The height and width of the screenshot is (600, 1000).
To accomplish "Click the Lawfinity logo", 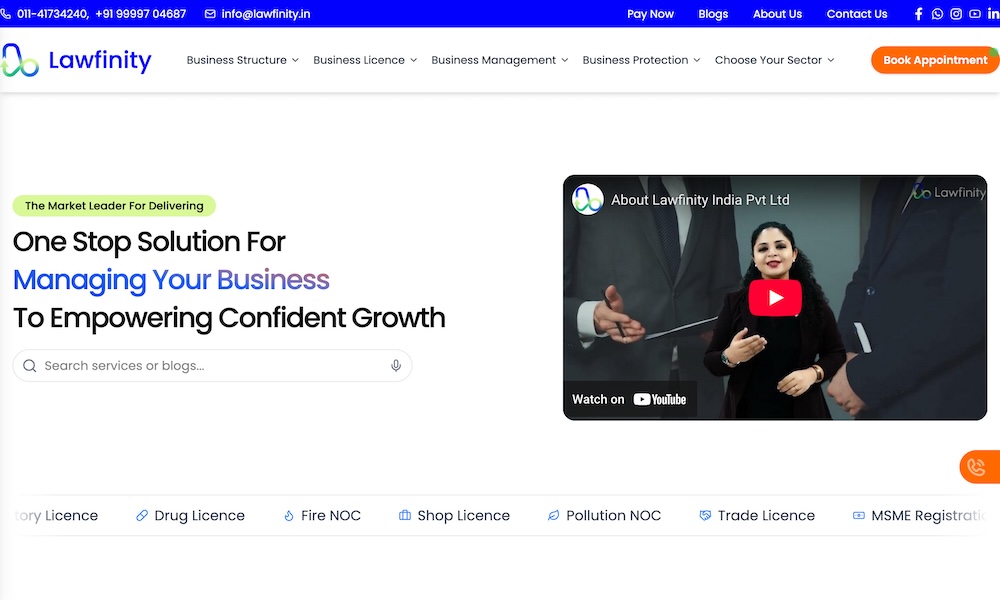I will click(x=76, y=61).
